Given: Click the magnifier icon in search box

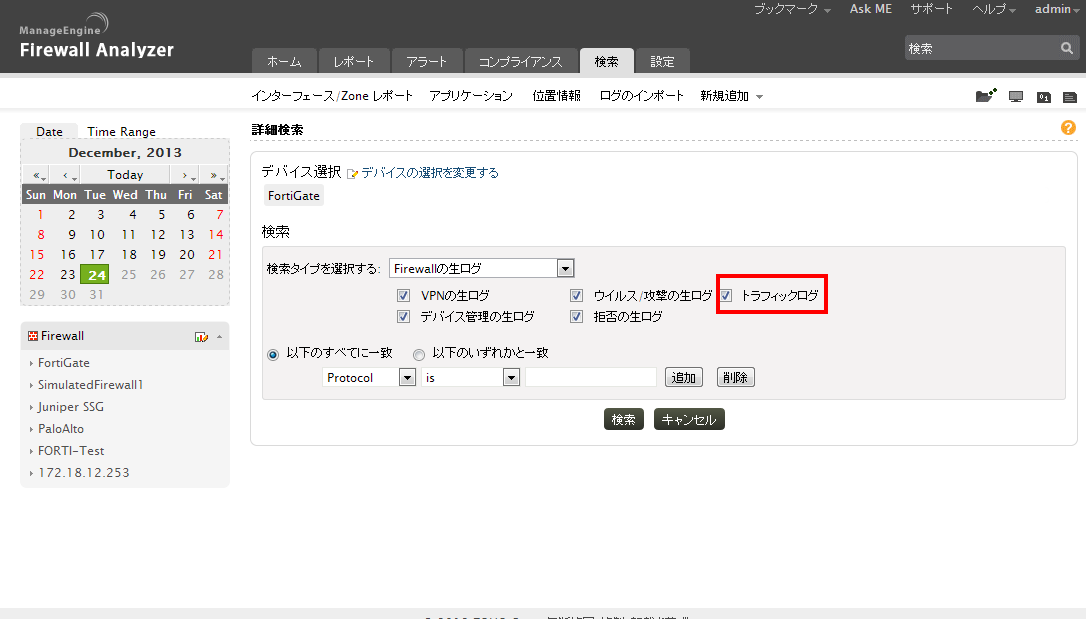Looking at the screenshot, I should point(1067,48).
